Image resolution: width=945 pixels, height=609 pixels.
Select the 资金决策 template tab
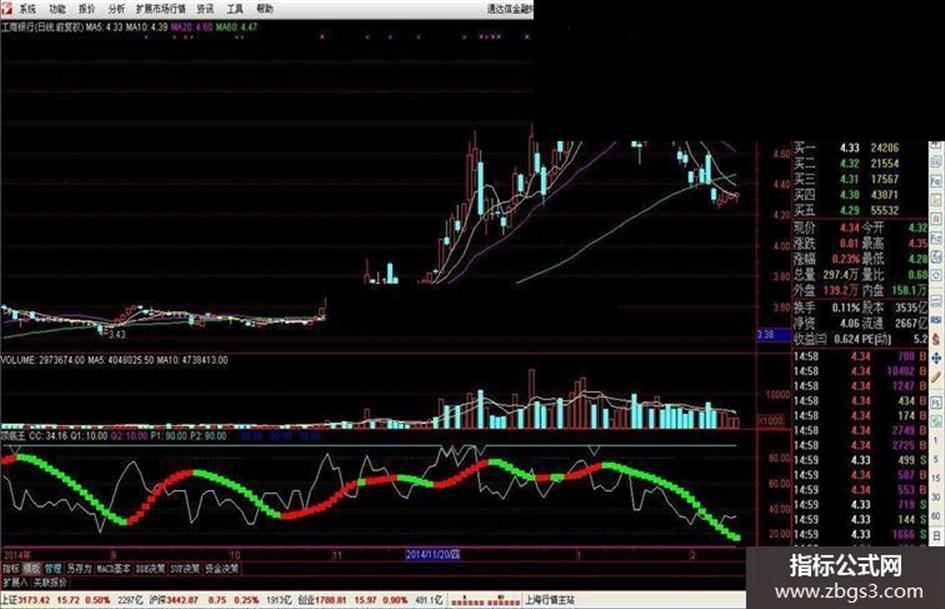(x=222, y=568)
